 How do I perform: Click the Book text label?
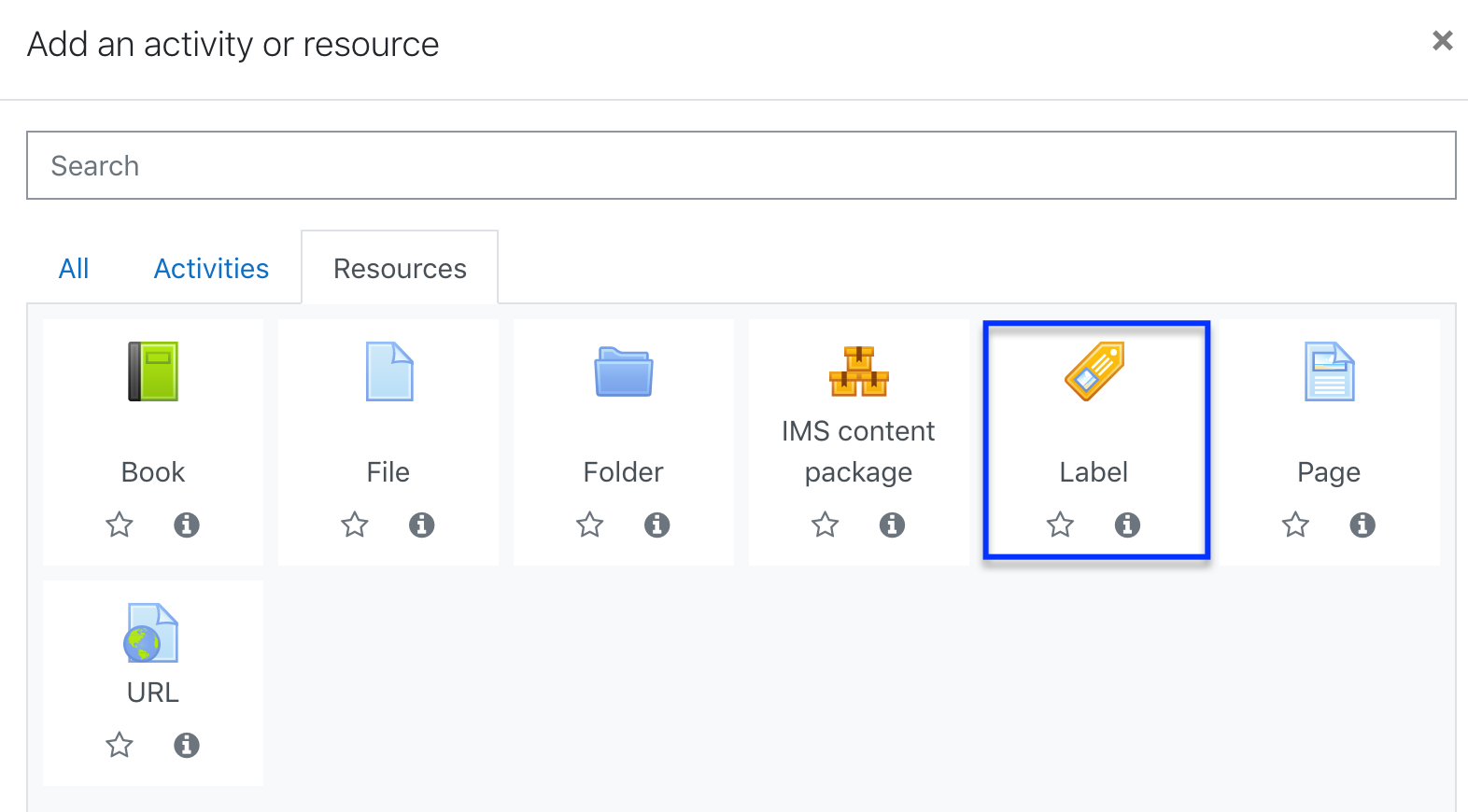click(153, 472)
